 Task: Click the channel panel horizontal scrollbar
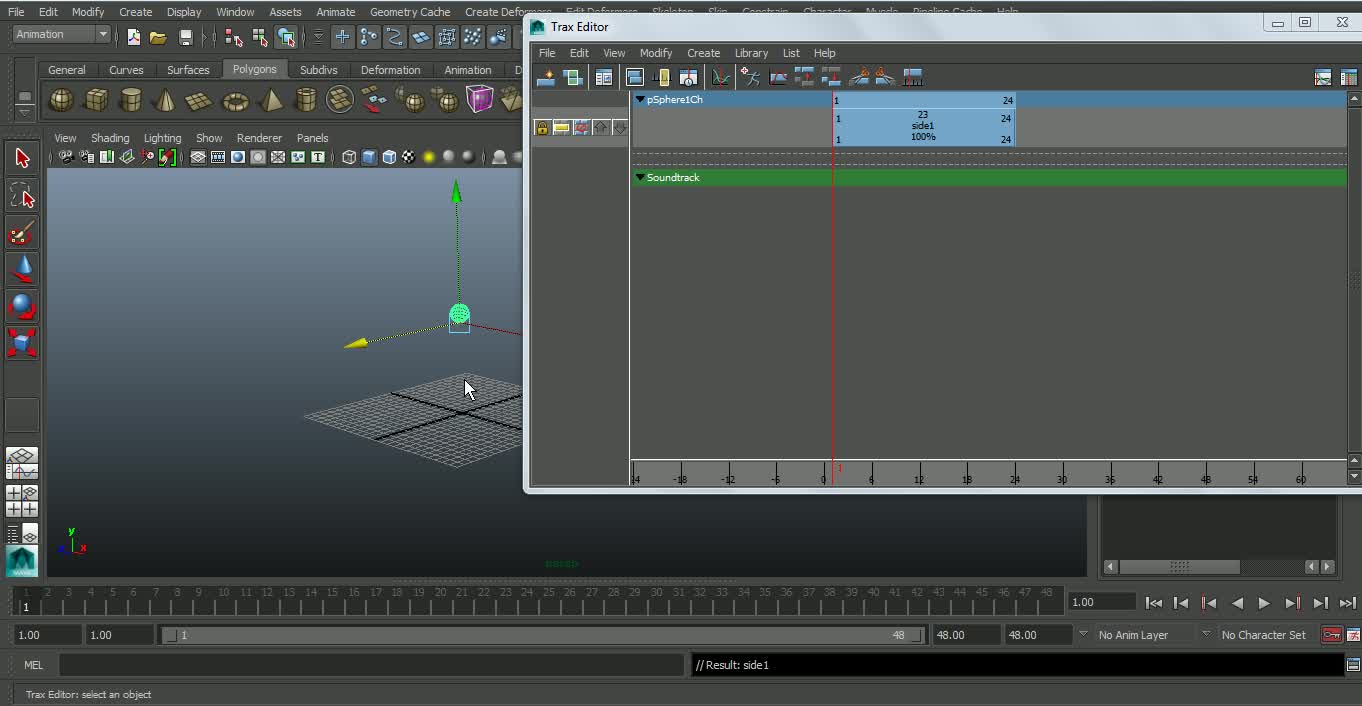tap(1179, 567)
